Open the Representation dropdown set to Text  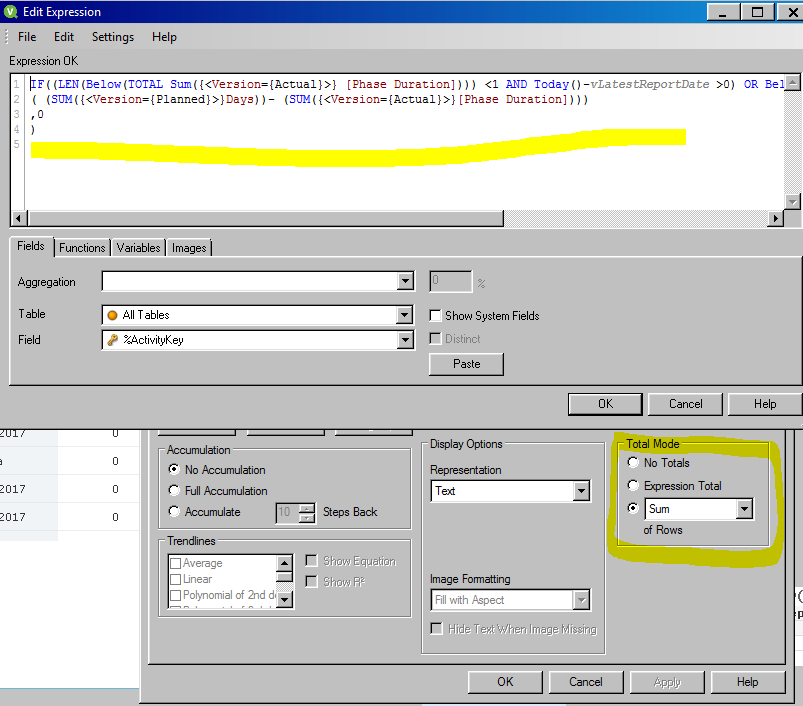click(x=581, y=491)
